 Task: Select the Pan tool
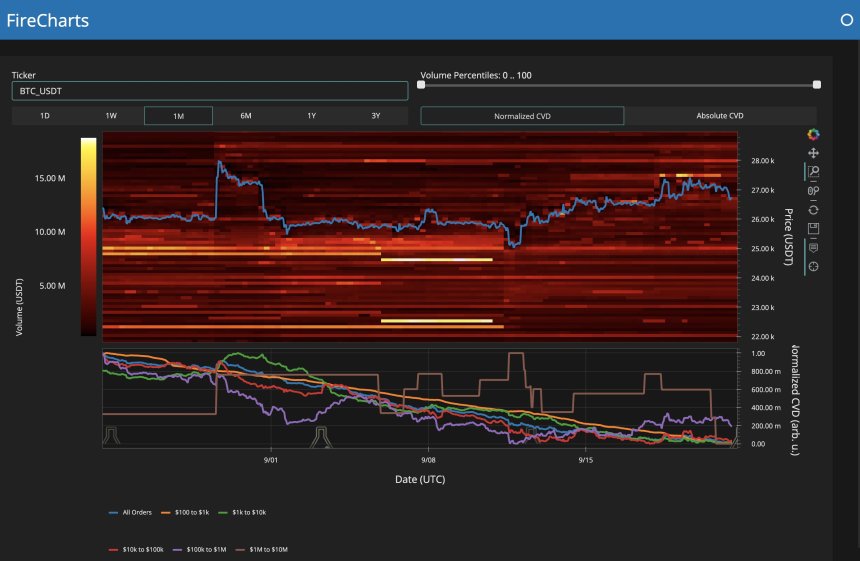813,153
